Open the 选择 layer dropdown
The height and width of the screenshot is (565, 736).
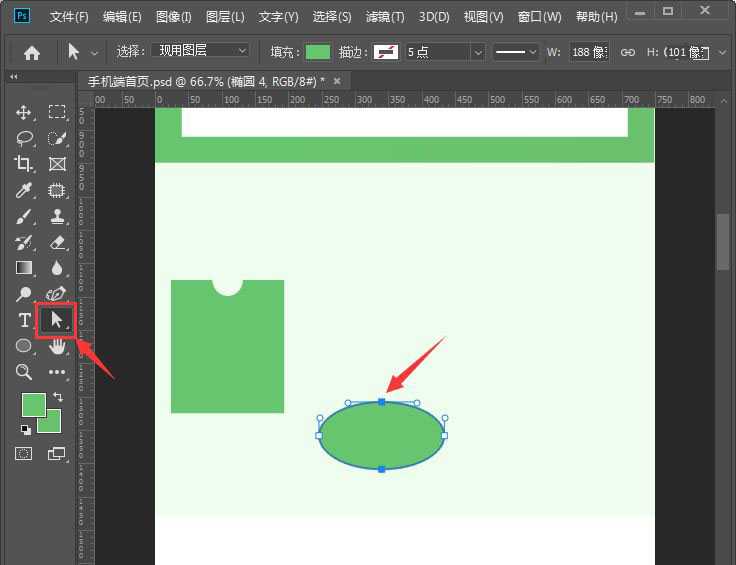click(200, 51)
